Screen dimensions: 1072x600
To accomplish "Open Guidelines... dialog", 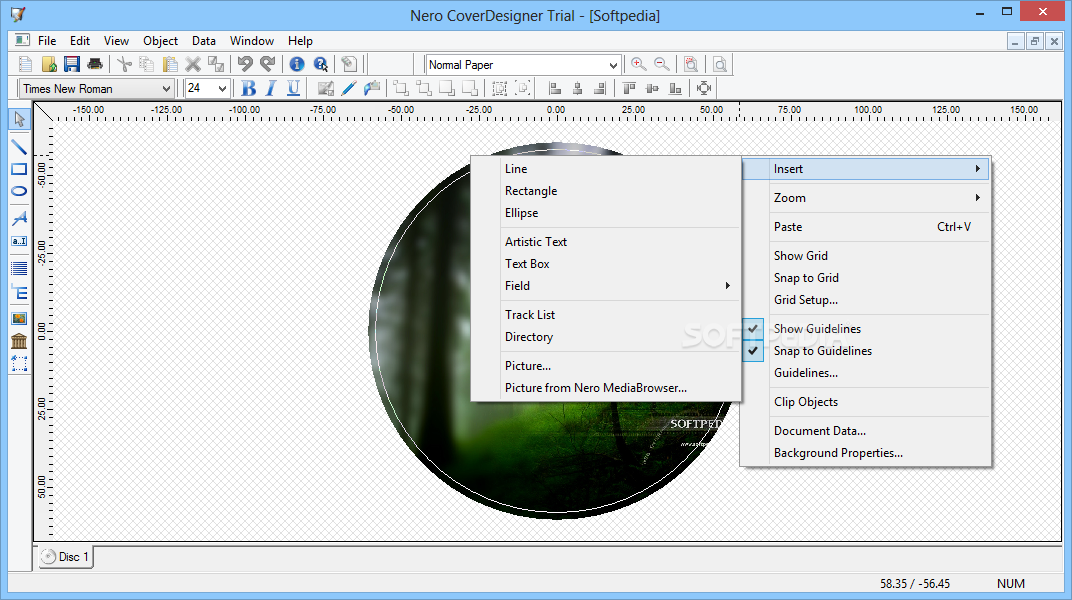I will (866, 372).
